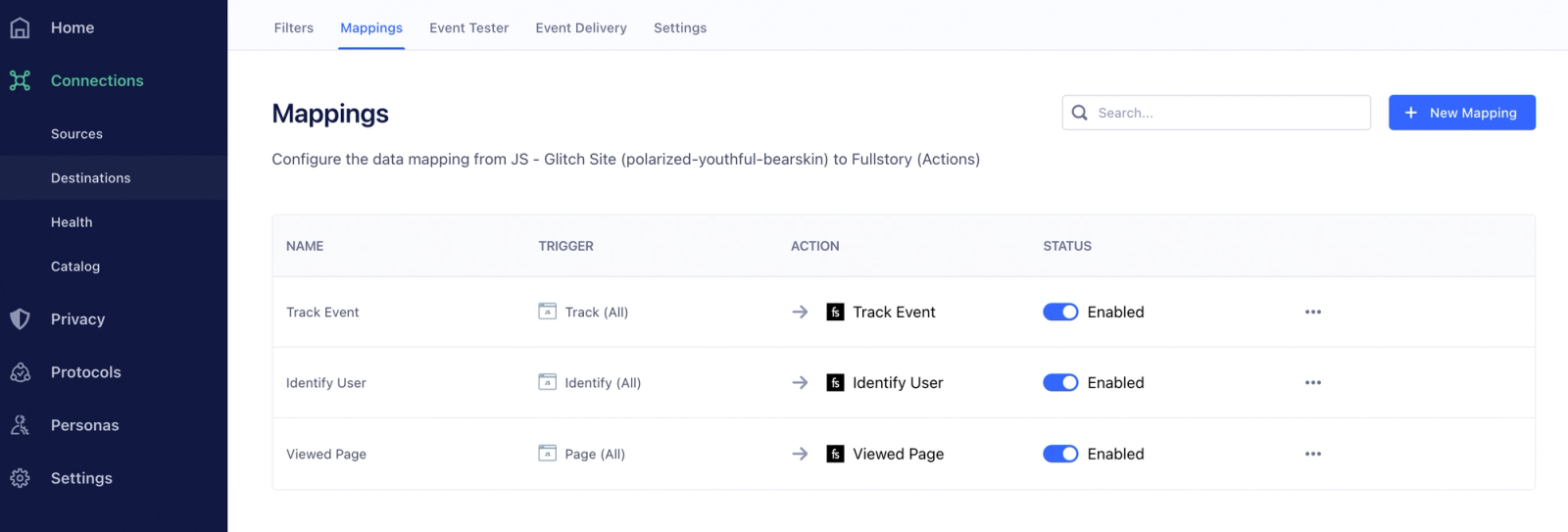The image size is (1568, 532).
Task: Click the Connections label in sidebar
Action: point(97,80)
